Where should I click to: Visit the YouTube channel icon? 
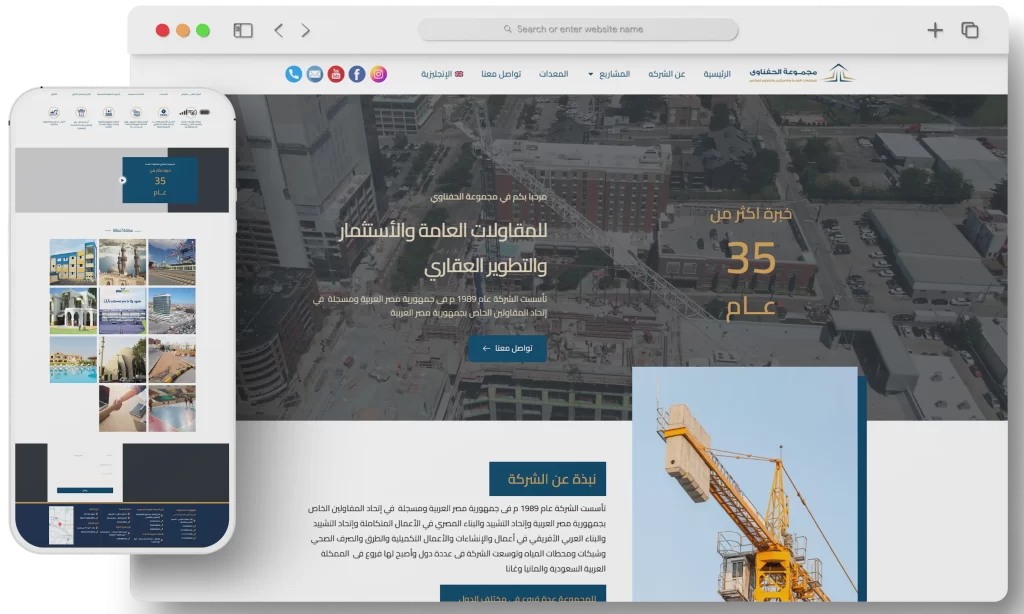334,73
